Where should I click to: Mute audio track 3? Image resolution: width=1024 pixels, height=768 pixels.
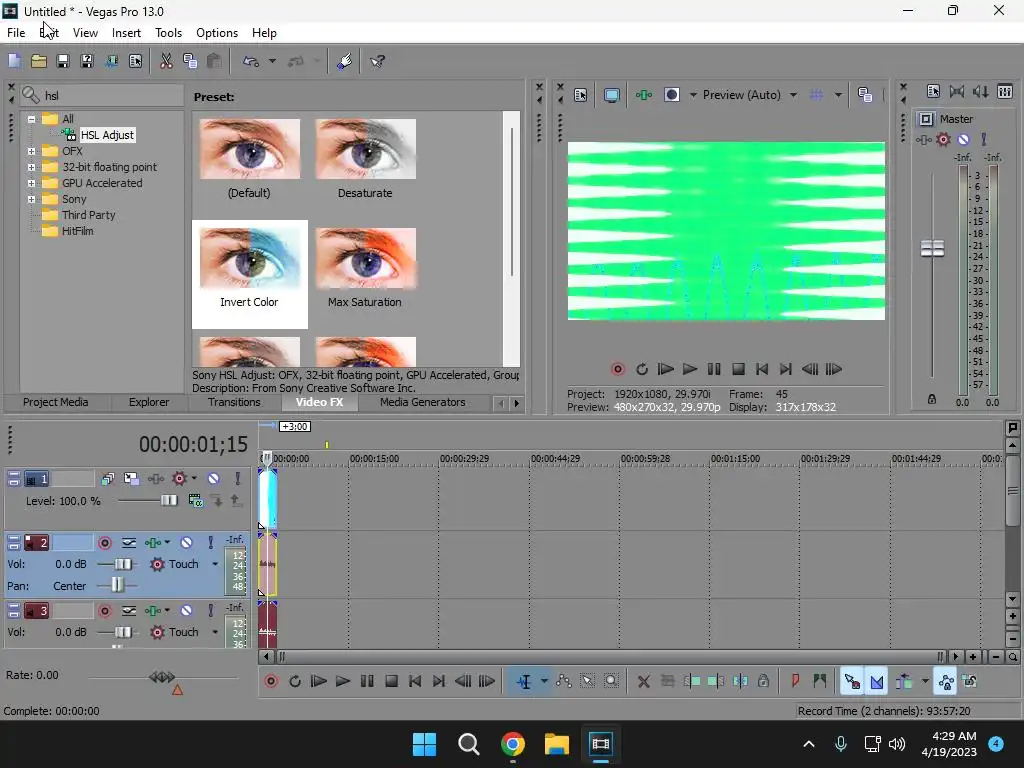(x=186, y=611)
